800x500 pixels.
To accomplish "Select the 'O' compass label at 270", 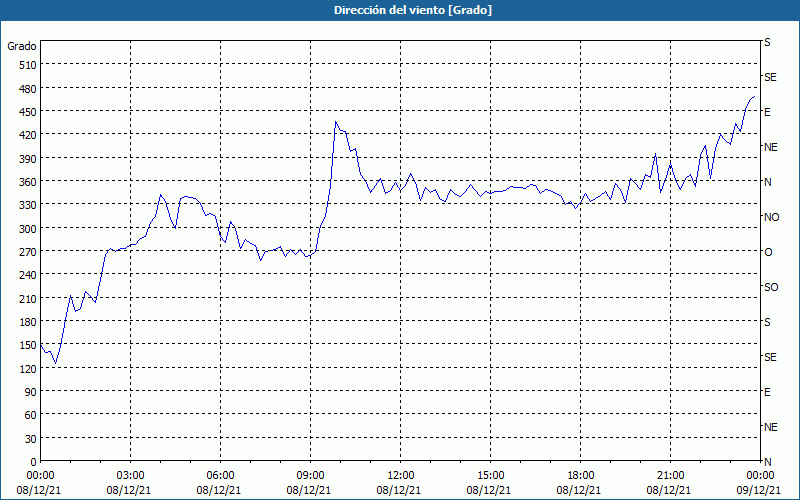I will pos(768,252).
